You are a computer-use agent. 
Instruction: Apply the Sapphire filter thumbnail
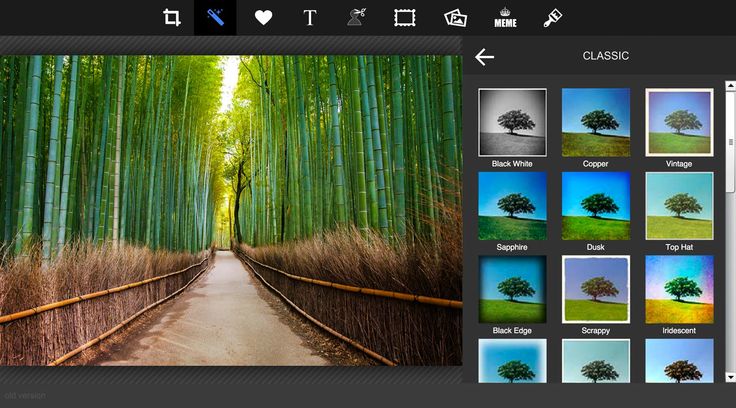pyautogui.click(x=512, y=206)
